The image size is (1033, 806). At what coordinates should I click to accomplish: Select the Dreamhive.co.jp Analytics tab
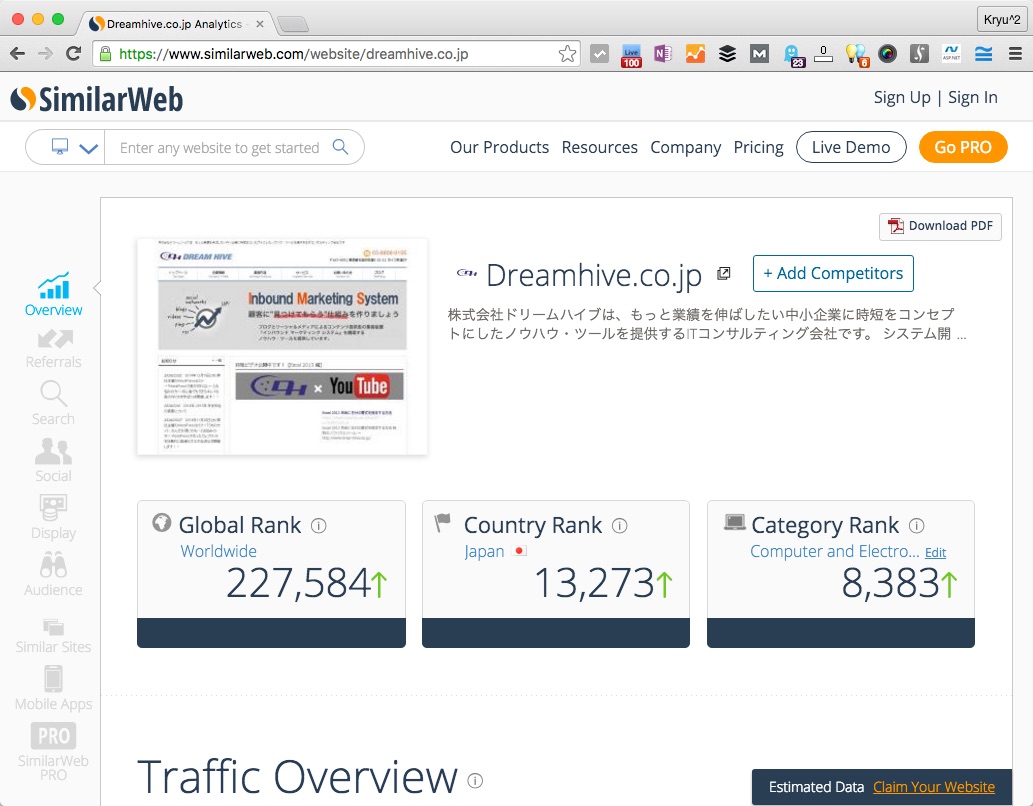pyautogui.click(x=175, y=24)
